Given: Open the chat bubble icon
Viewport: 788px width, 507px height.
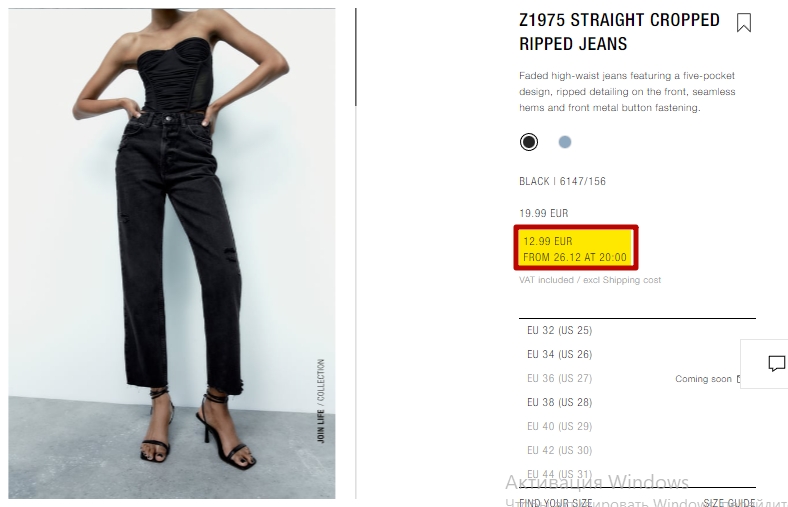Looking at the screenshot, I should tap(776, 363).
